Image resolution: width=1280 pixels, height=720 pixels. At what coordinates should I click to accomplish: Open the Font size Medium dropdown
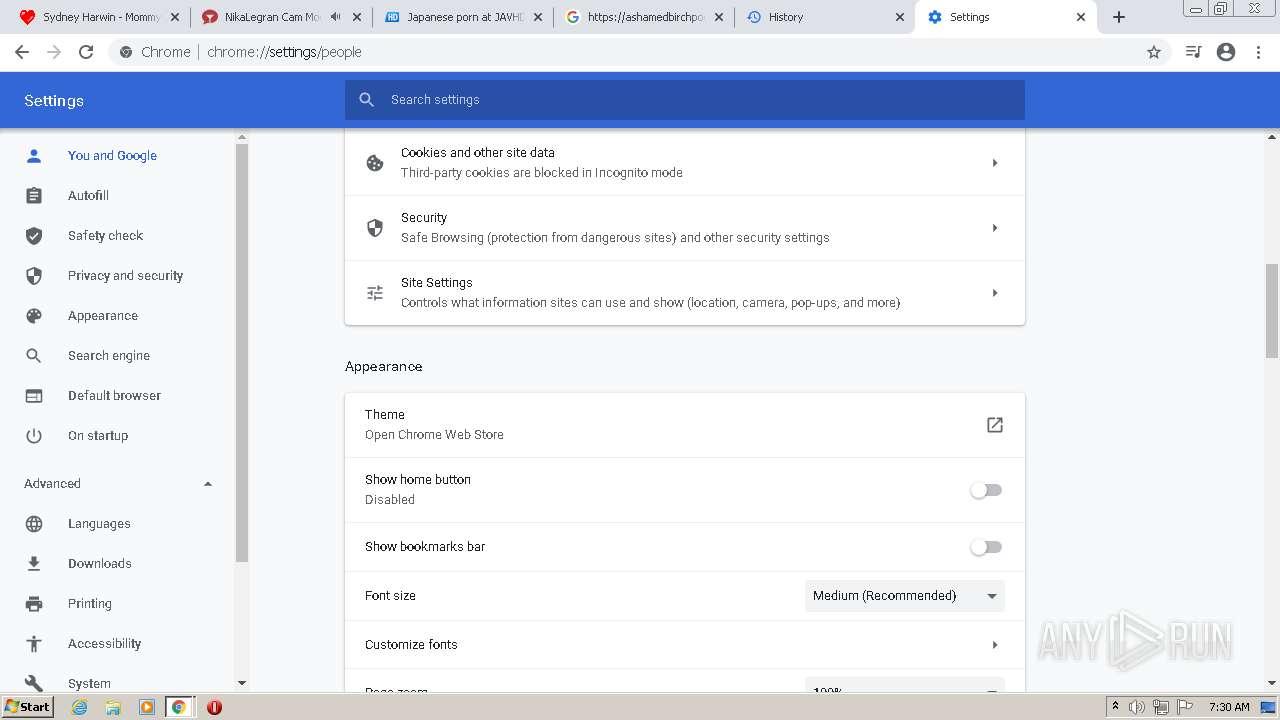tap(905, 596)
